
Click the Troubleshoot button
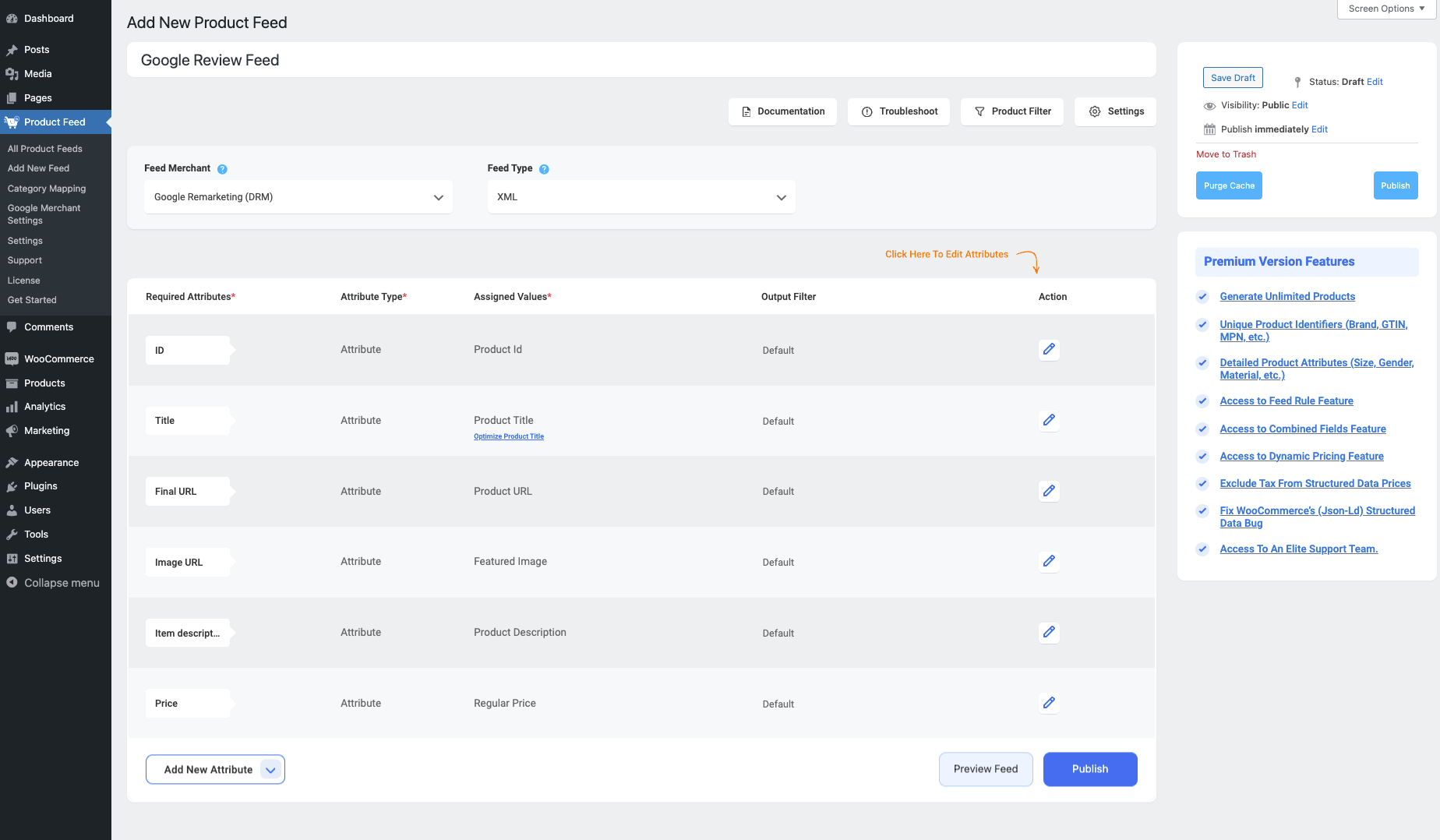[899, 111]
